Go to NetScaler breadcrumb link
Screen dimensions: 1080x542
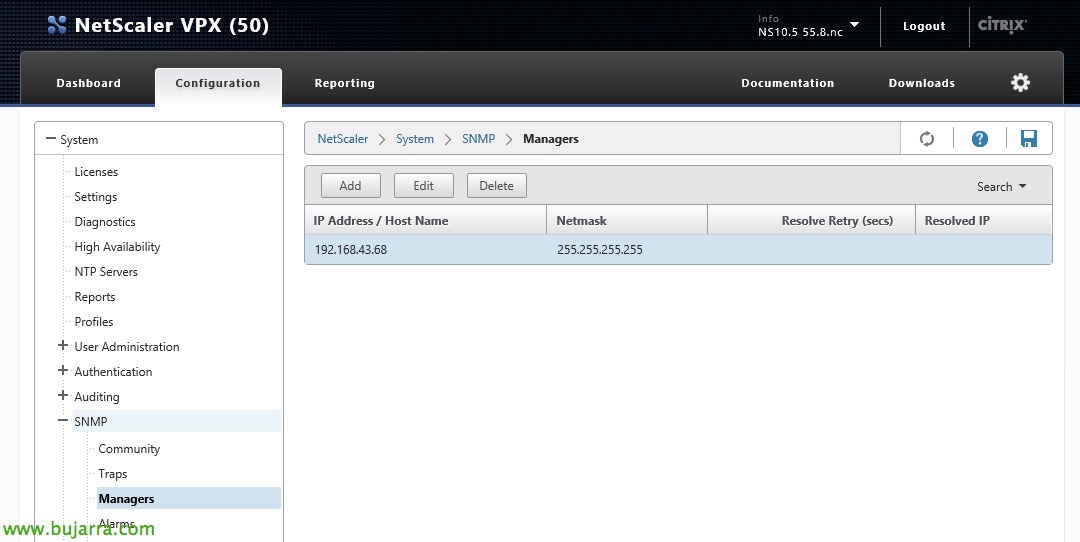point(342,138)
